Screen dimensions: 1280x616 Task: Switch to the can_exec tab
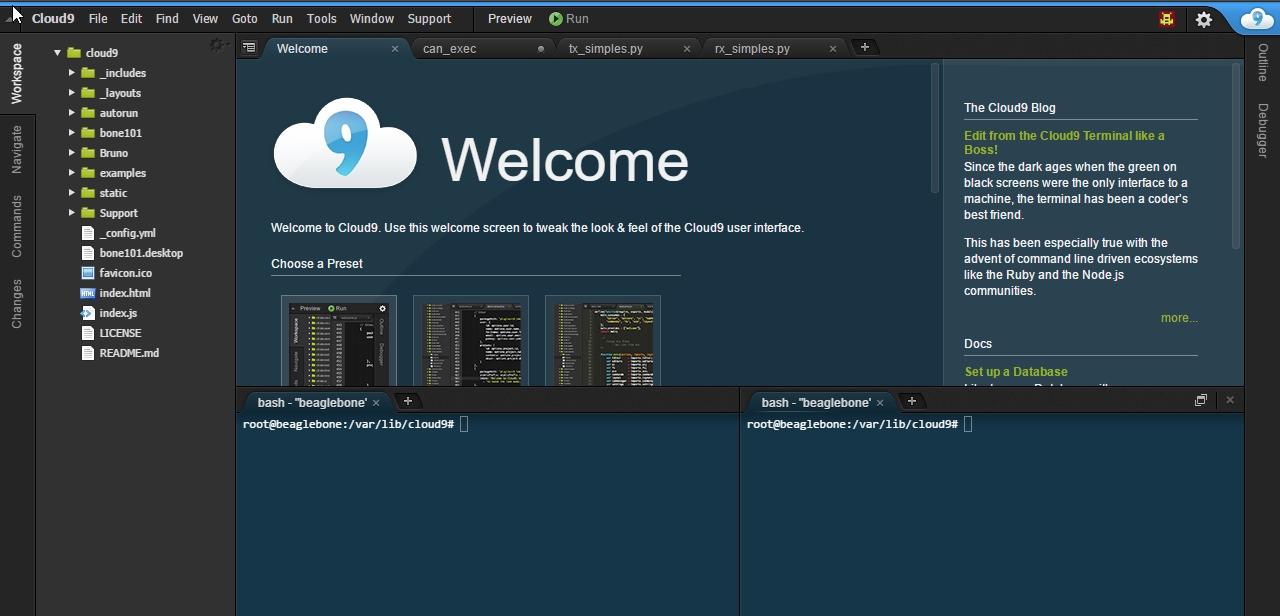[x=450, y=49]
